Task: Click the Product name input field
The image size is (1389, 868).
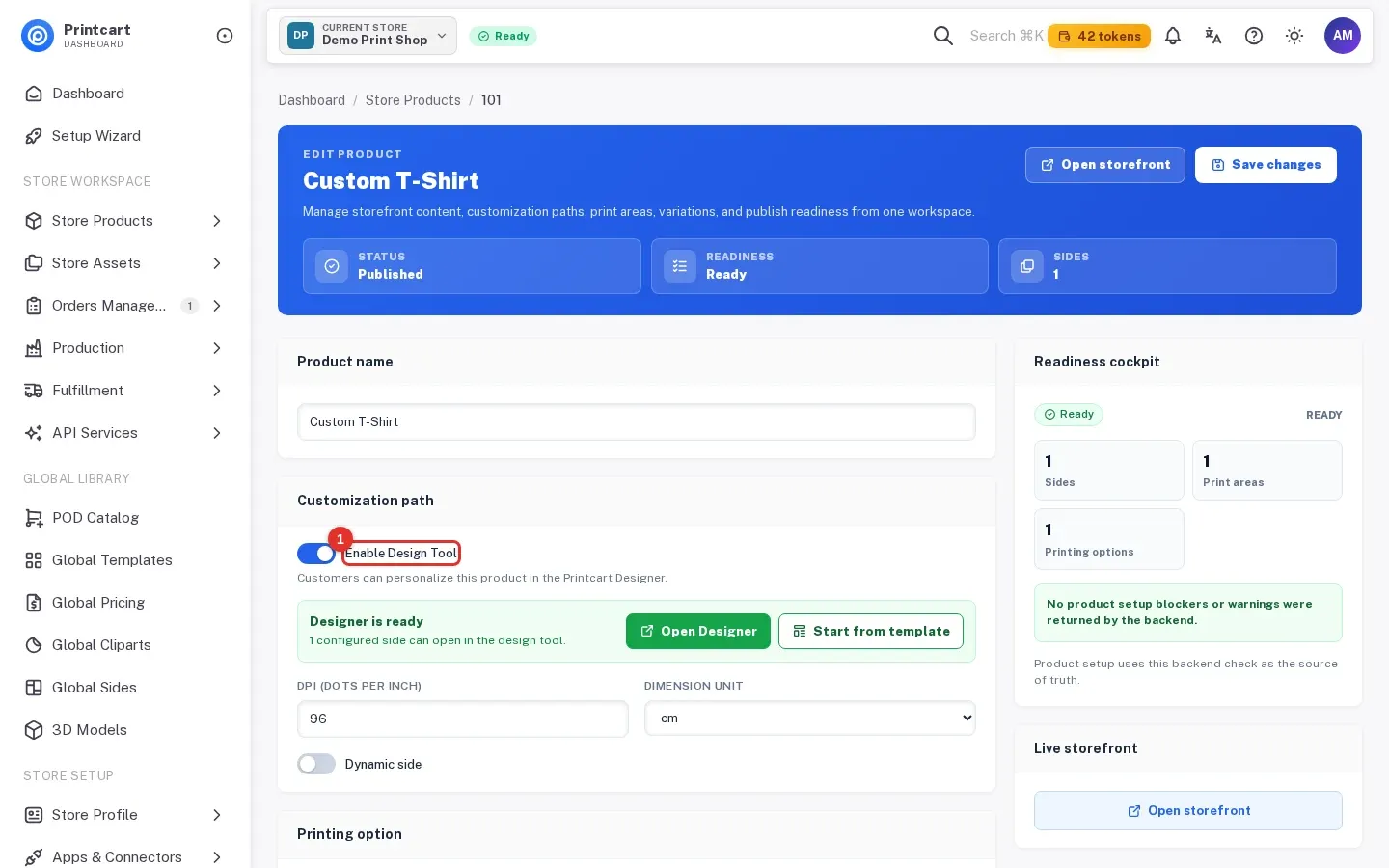Action: tap(637, 422)
